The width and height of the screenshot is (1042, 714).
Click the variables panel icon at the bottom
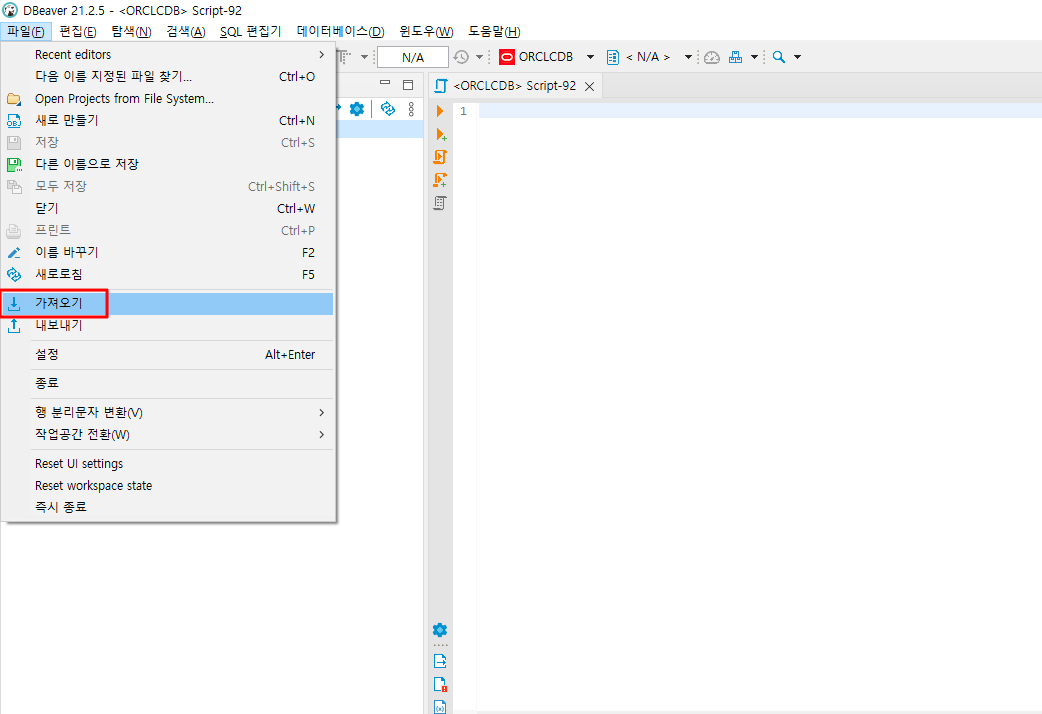pos(440,707)
